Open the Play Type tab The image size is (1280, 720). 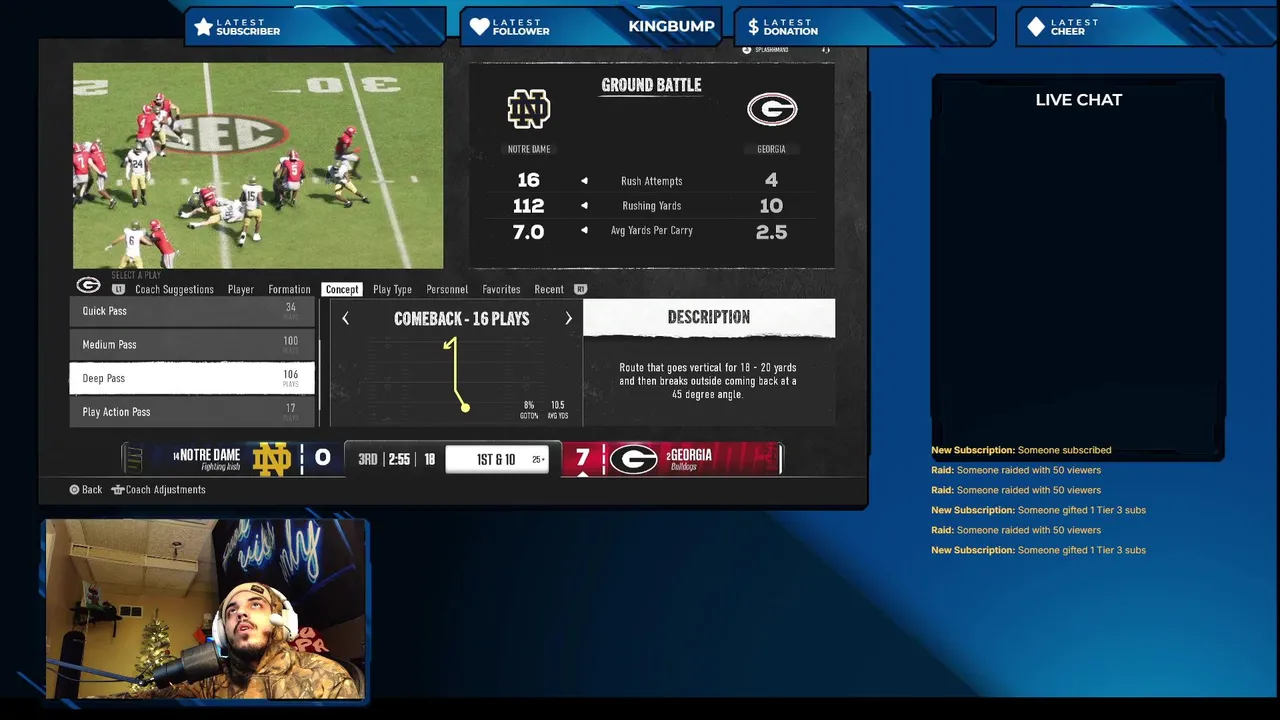coord(392,289)
